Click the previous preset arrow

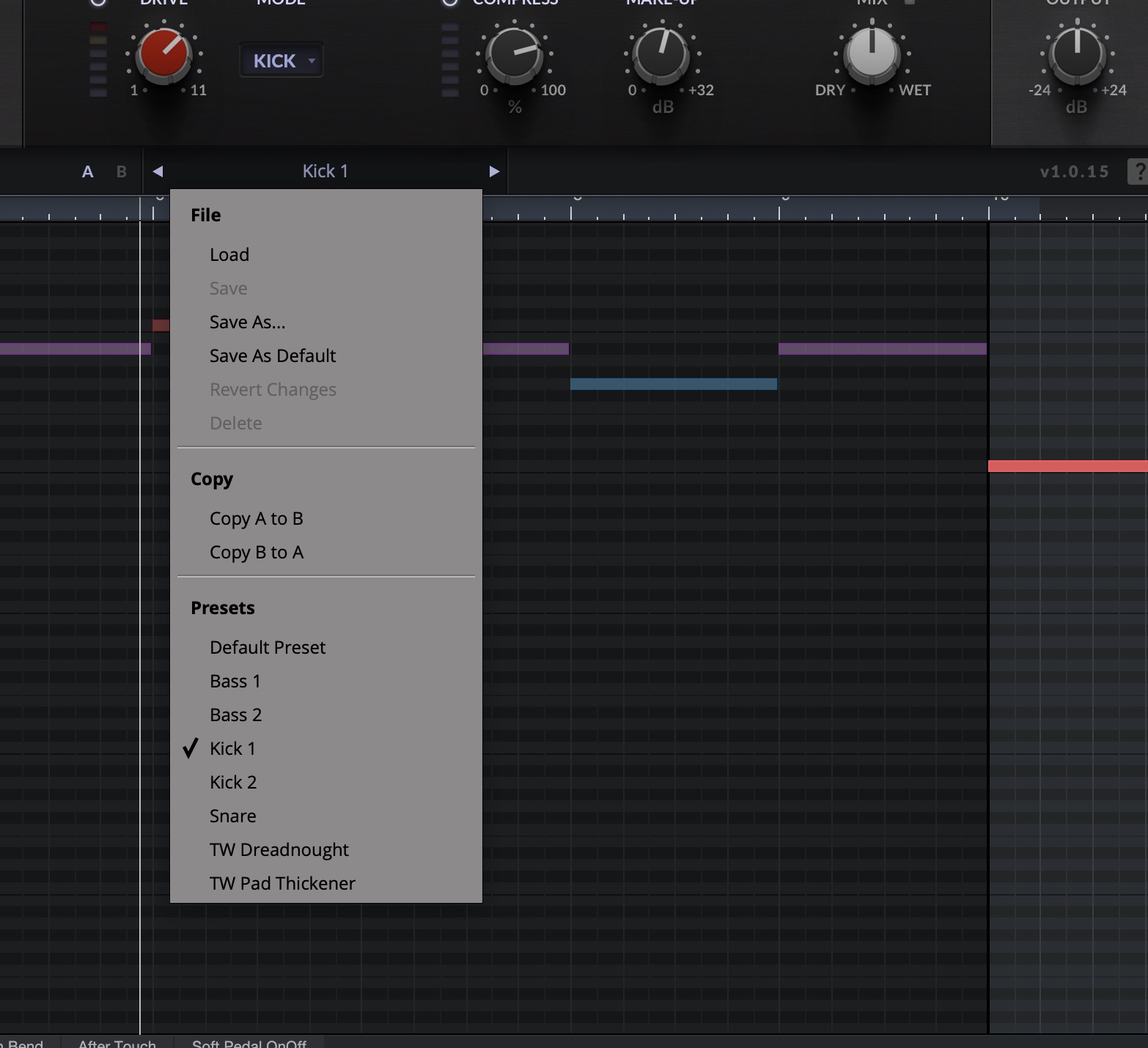[x=158, y=171]
